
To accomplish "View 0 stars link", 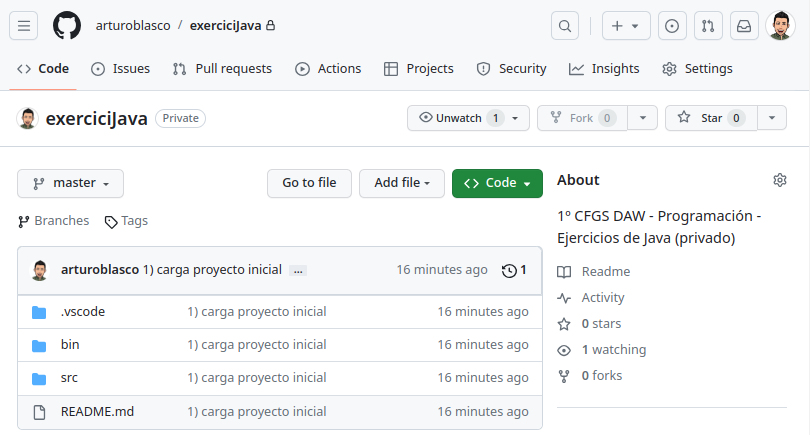I will click(601, 324).
